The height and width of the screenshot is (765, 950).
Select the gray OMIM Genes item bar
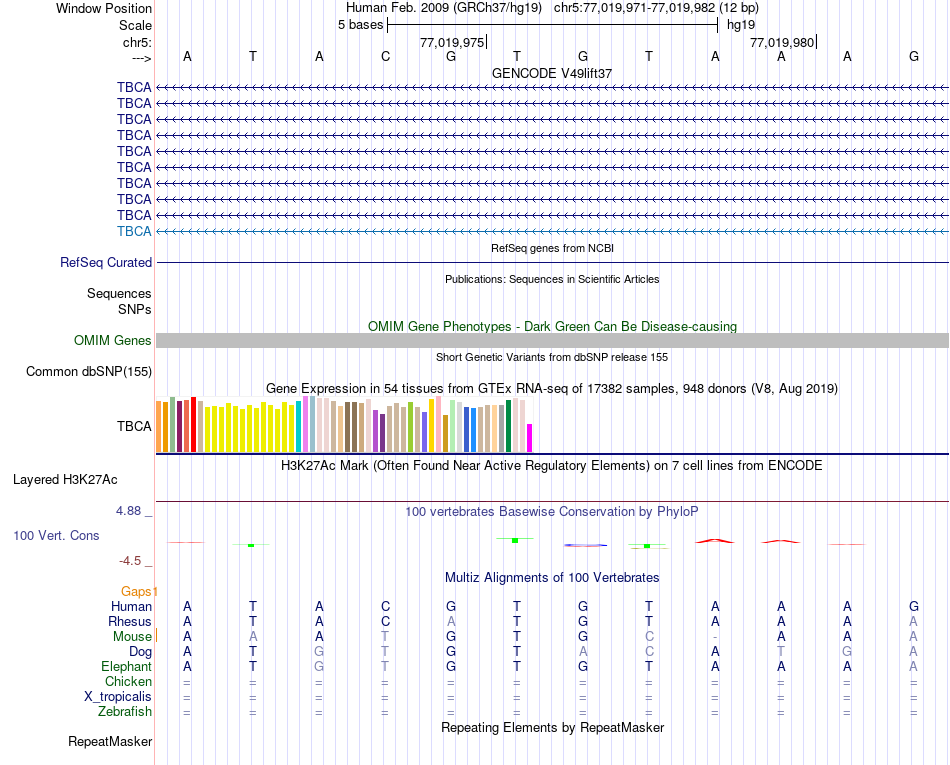(x=552, y=340)
